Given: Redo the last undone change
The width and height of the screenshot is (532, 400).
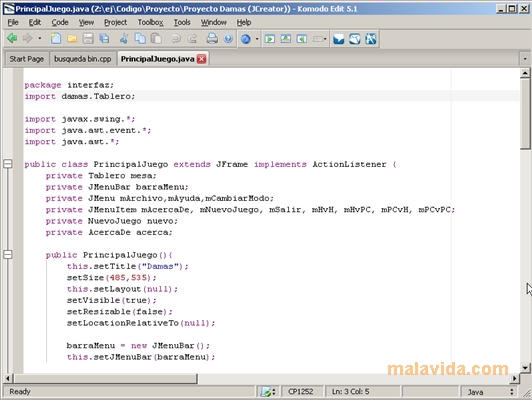Looking at the screenshot, I should 192,38.
